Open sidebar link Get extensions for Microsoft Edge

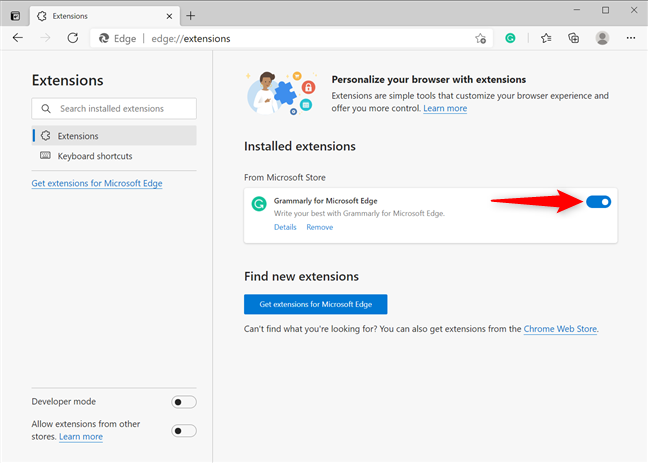pos(97,183)
